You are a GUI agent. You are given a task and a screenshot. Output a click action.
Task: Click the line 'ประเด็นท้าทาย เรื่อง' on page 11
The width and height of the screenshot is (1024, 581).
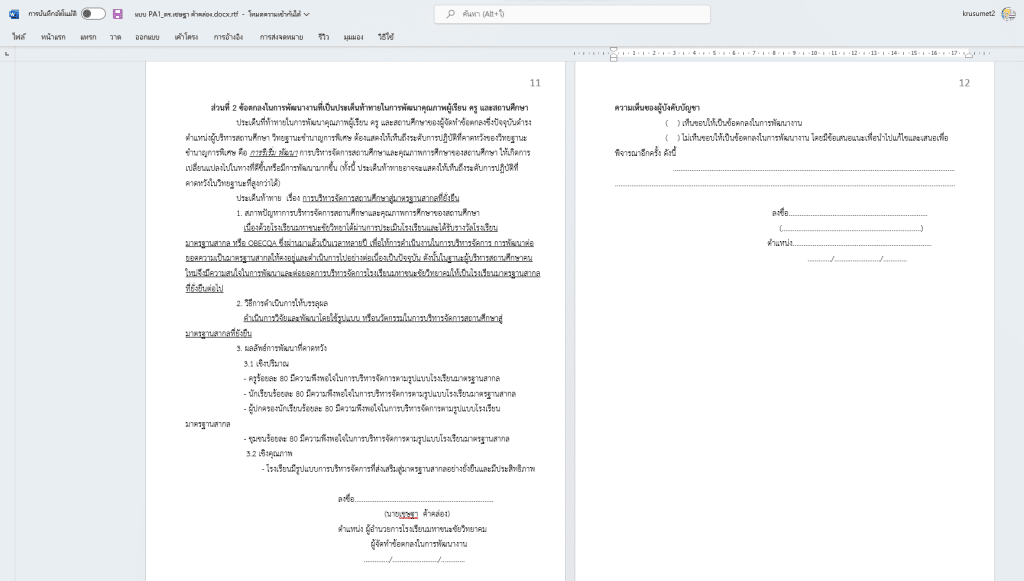tap(348, 198)
